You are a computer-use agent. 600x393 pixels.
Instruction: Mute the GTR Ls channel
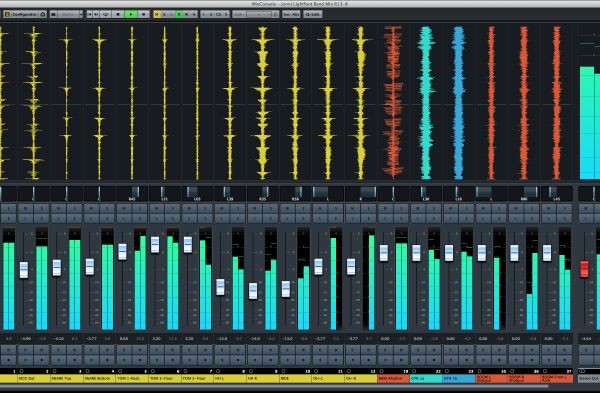[x=417, y=209]
